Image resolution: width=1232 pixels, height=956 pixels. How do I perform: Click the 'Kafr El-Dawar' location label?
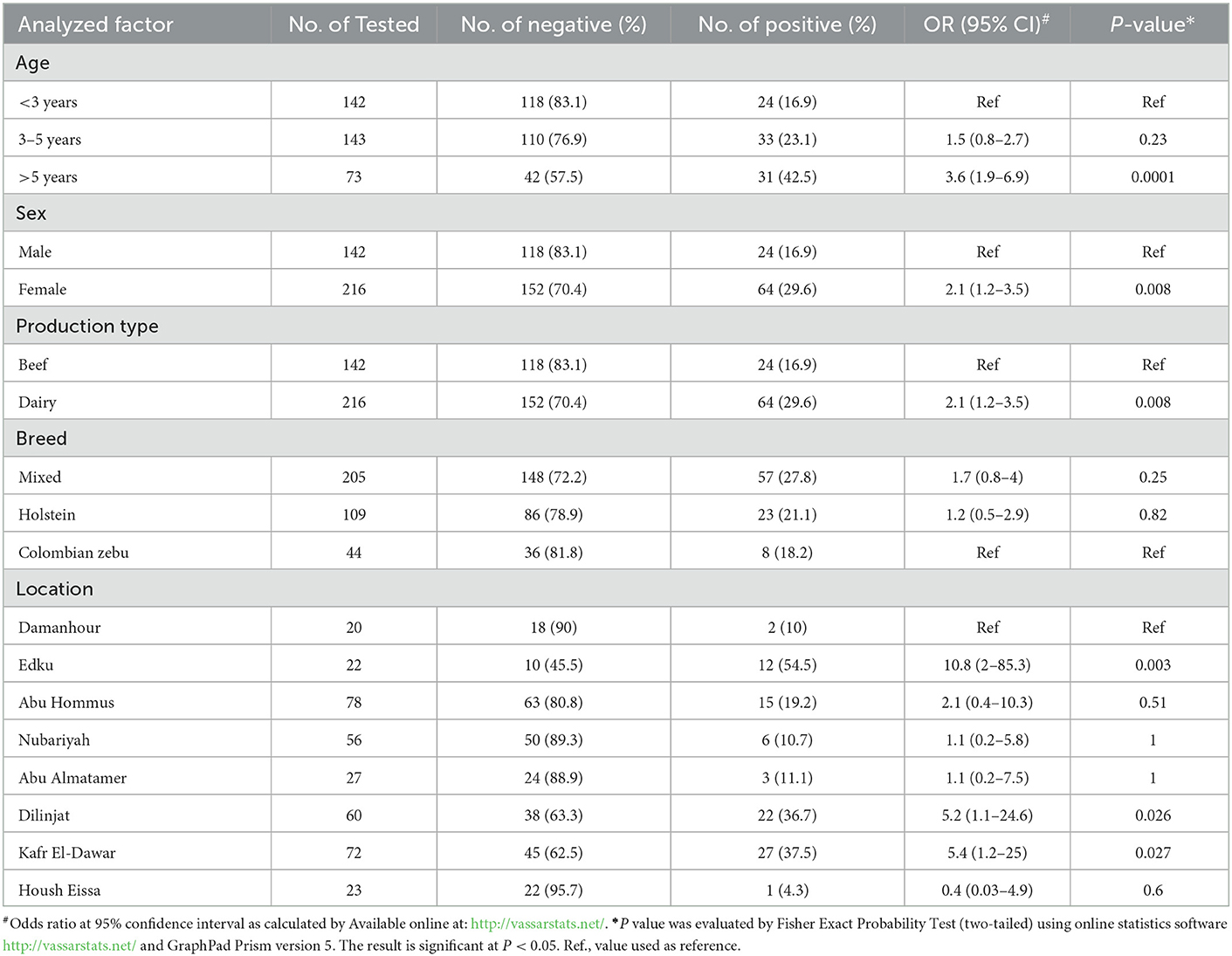[x=67, y=853]
